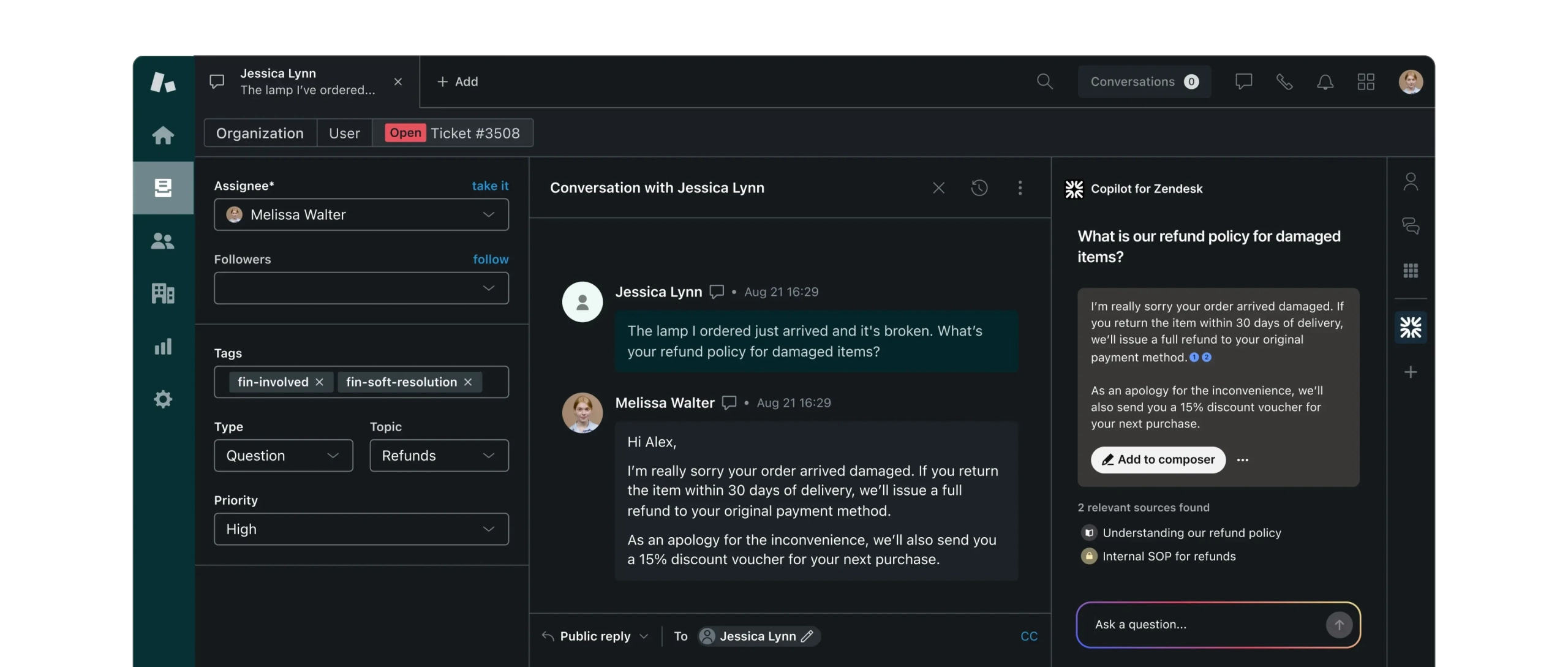Image resolution: width=1568 pixels, height=667 pixels.
Task: Open notifications via the bell icon
Action: tap(1325, 81)
